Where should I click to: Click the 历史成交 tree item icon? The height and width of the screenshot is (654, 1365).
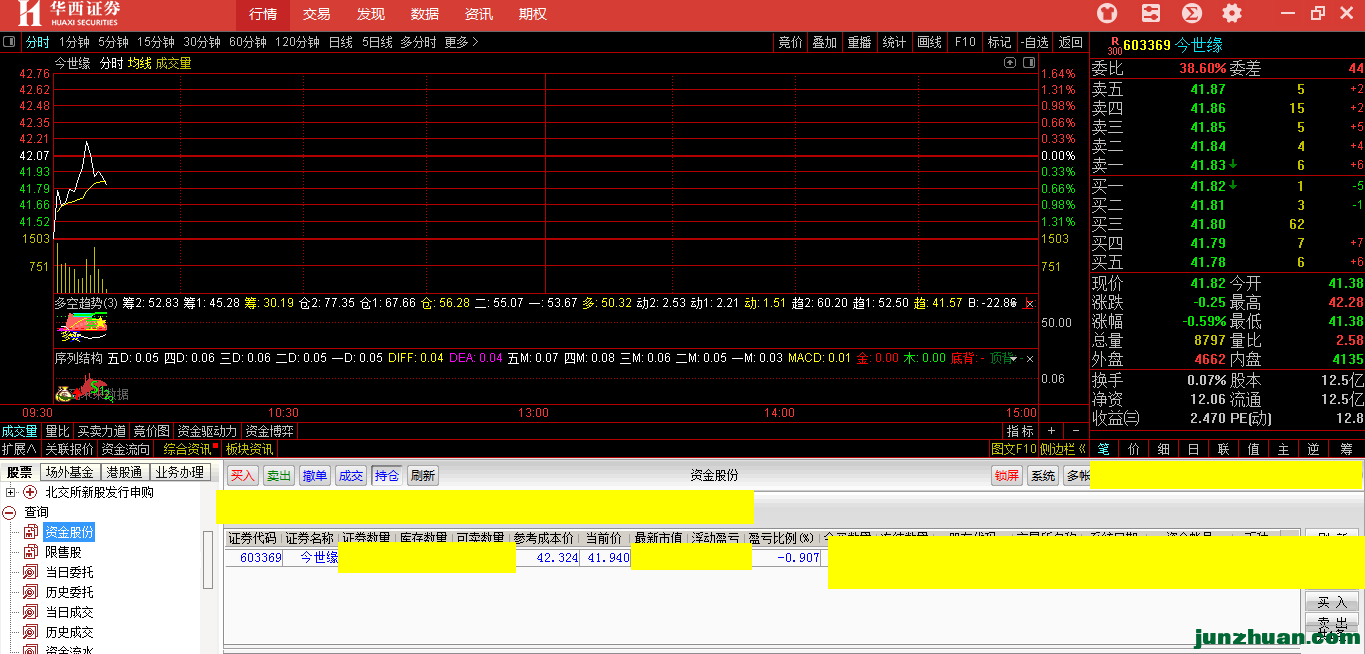[x=30, y=632]
